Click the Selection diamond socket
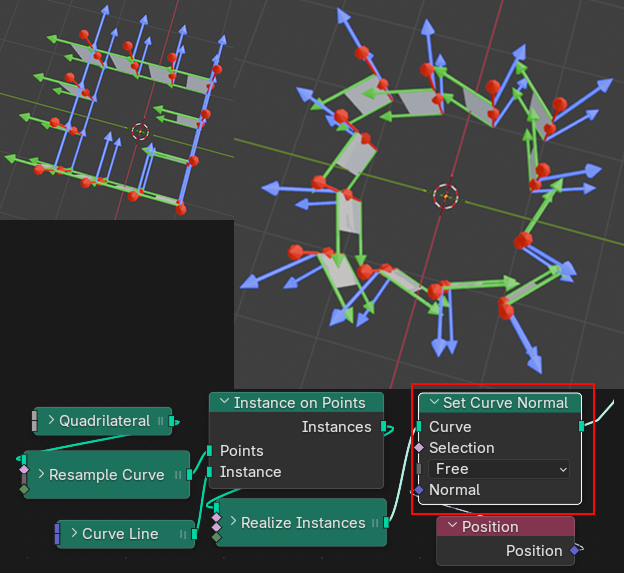Image resolution: width=624 pixels, height=573 pixels. pyautogui.click(x=418, y=448)
